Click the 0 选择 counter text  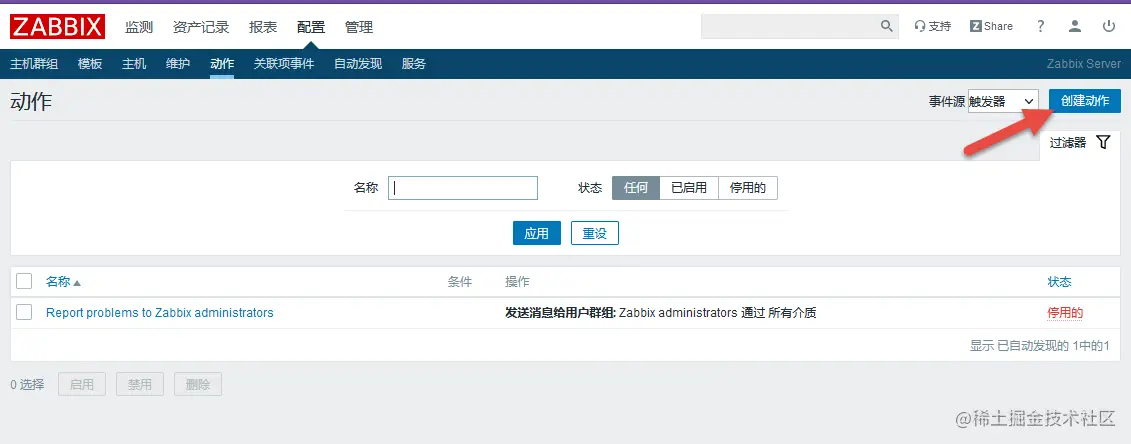(x=27, y=384)
